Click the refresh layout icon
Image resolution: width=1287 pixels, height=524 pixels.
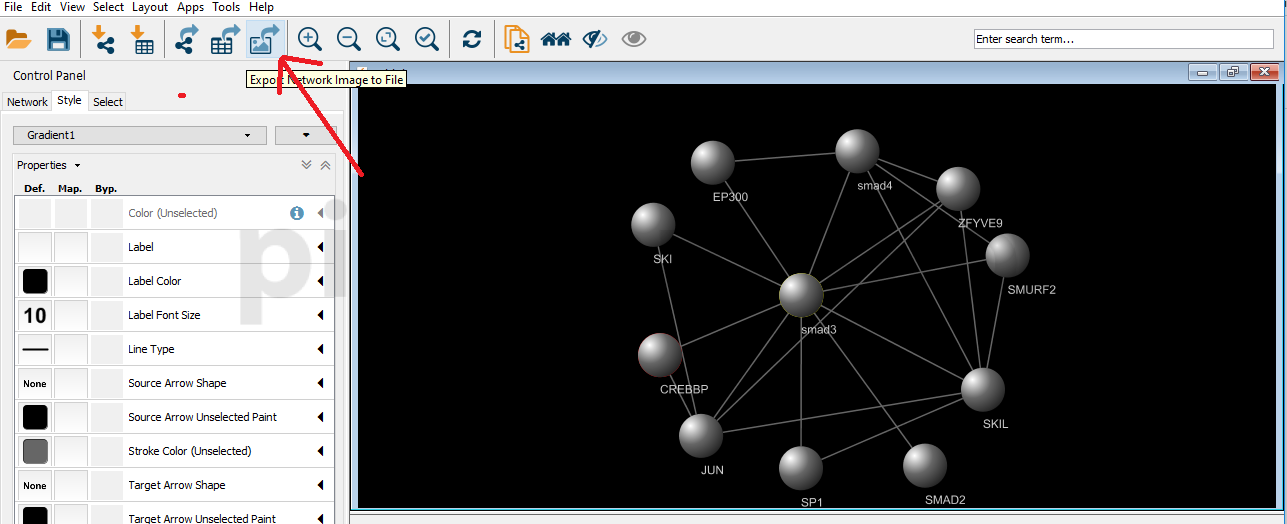[x=472, y=39]
